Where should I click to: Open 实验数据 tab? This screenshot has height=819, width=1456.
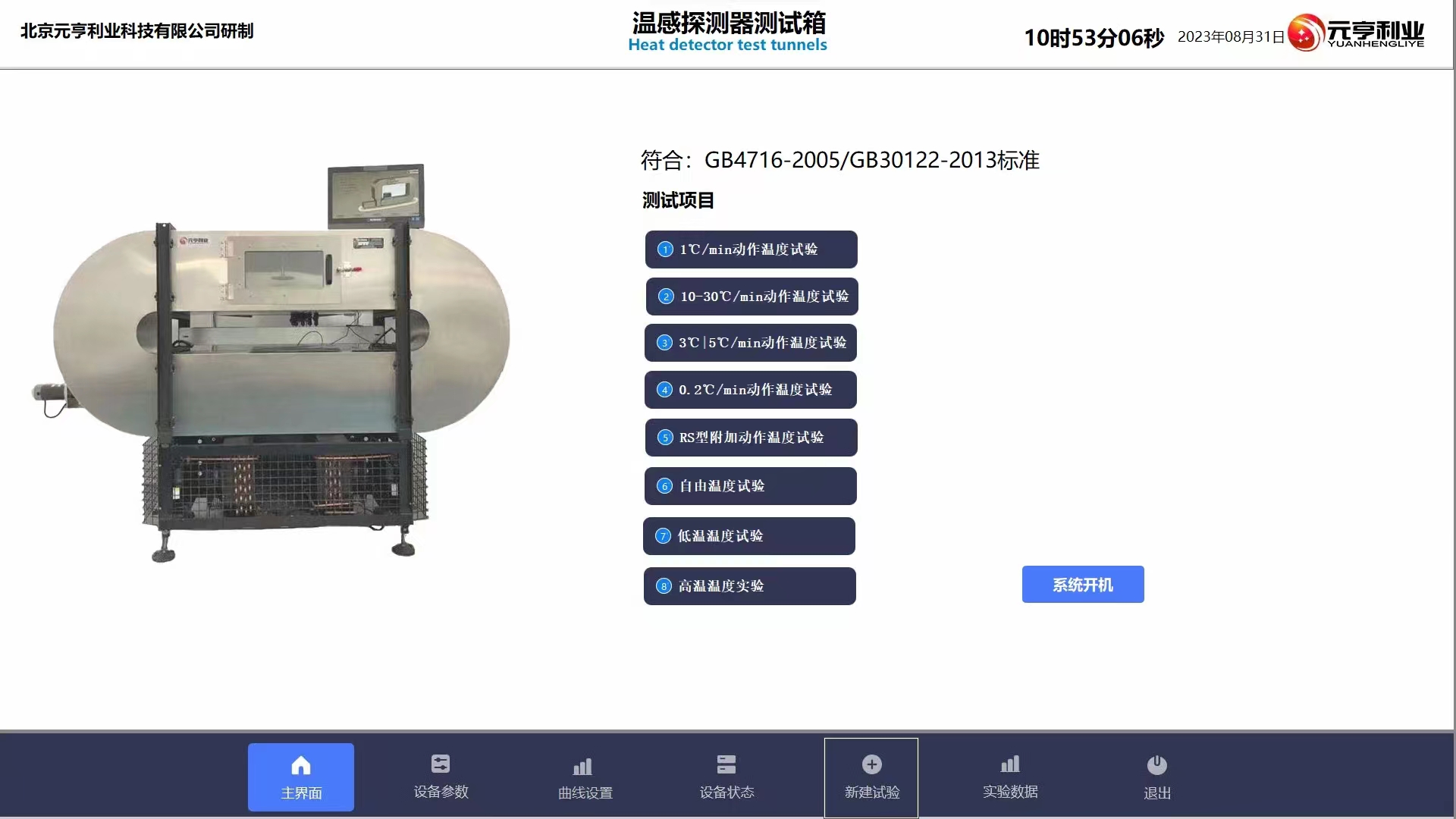point(1010,777)
